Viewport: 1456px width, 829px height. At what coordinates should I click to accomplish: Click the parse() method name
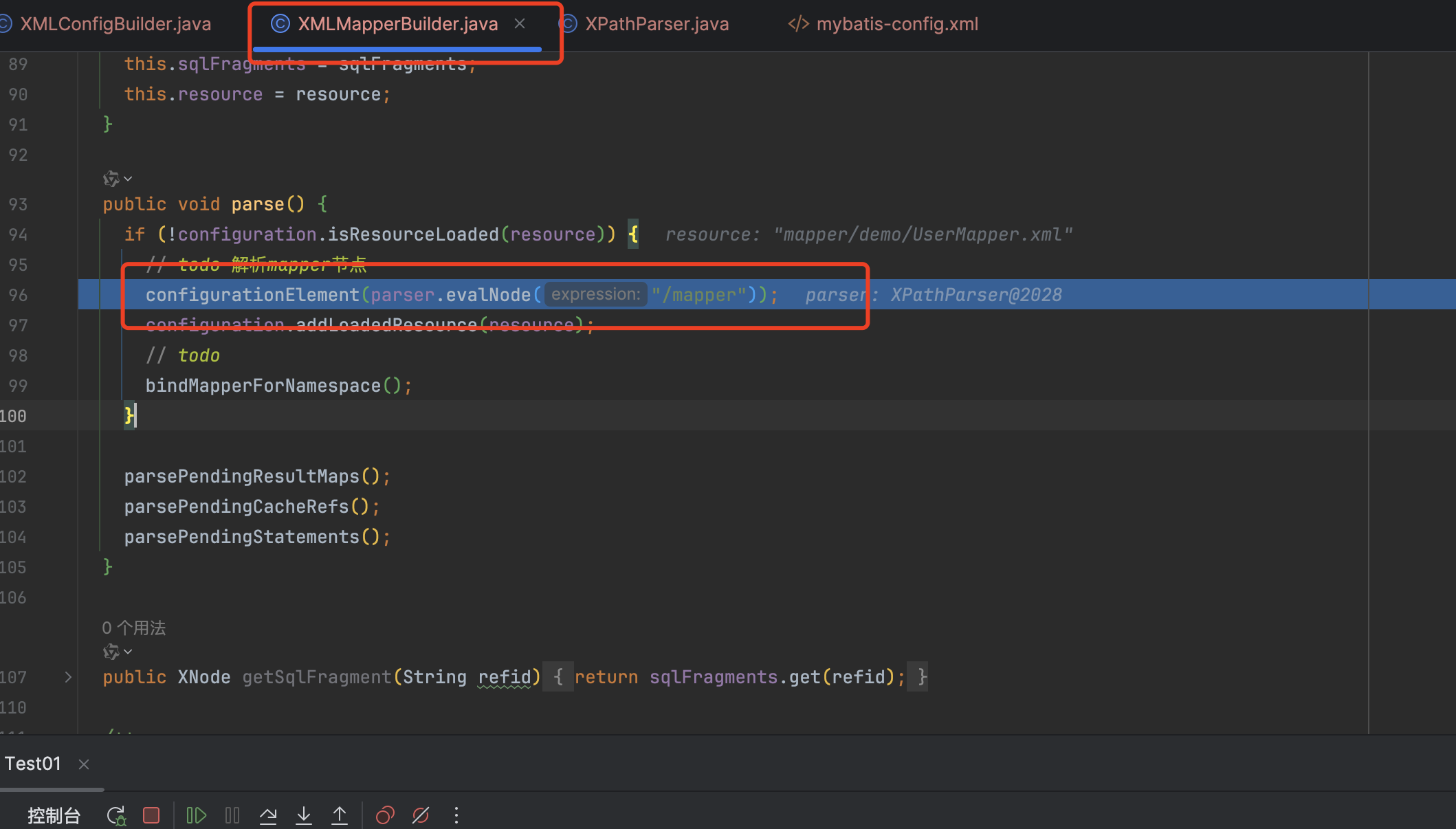pyautogui.click(x=258, y=204)
